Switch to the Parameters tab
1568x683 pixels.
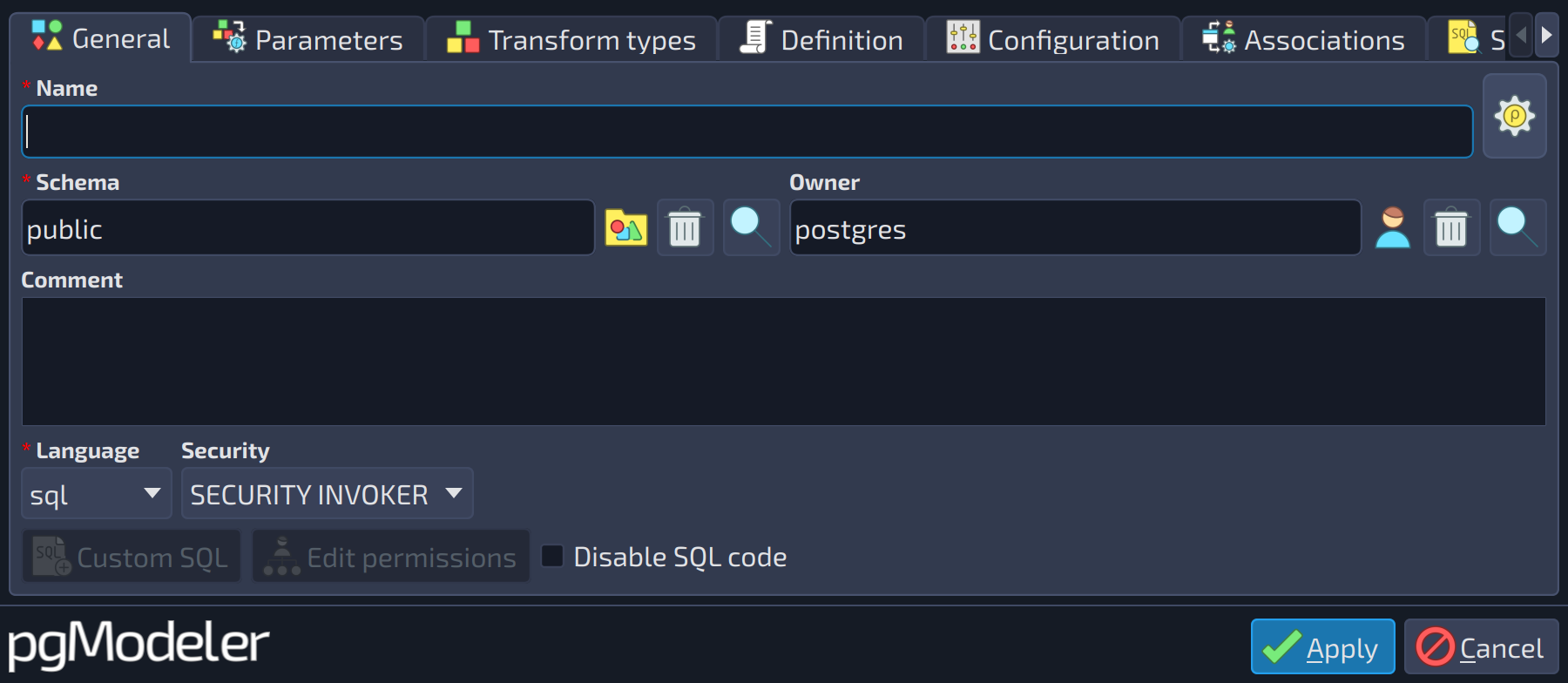click(x=308, y=39)
